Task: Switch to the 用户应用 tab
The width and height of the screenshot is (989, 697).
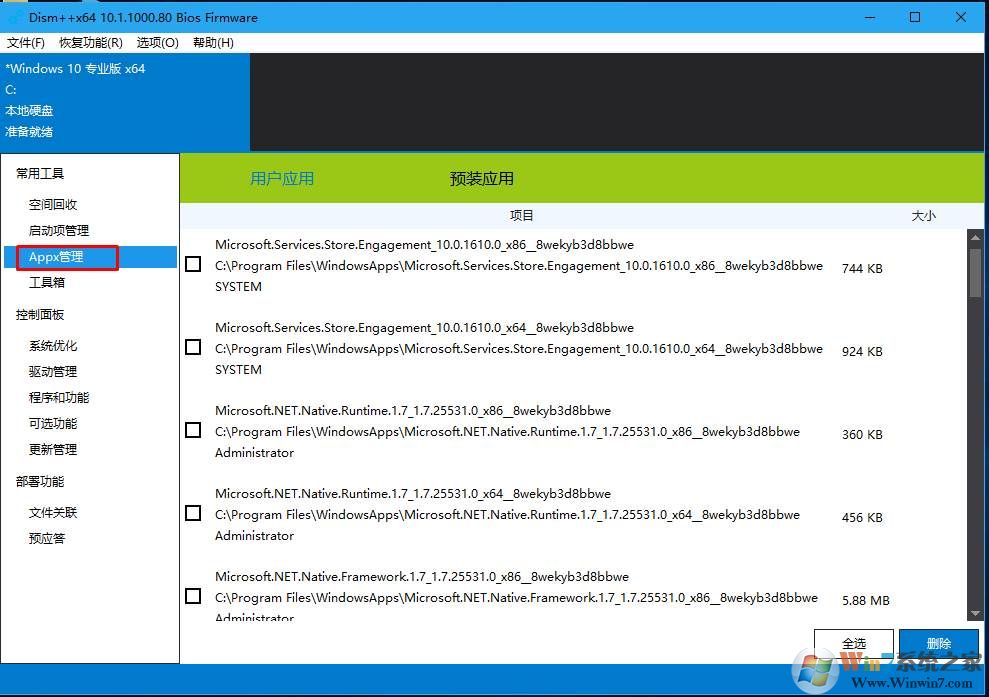Action: pyautogui.click(x=282, y=179)
